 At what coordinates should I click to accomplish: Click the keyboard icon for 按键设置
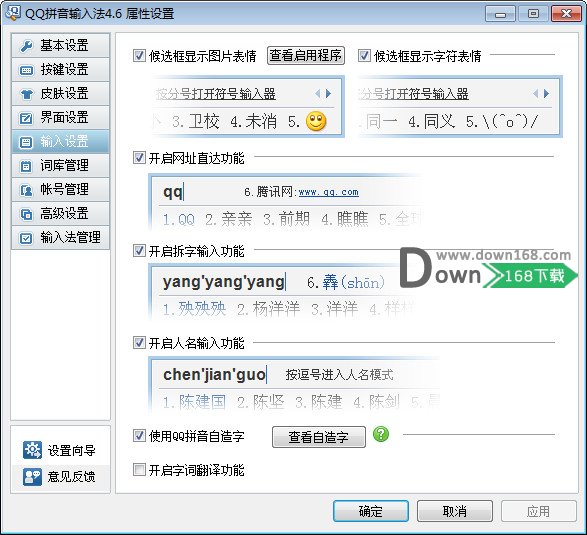coord(26,70)
